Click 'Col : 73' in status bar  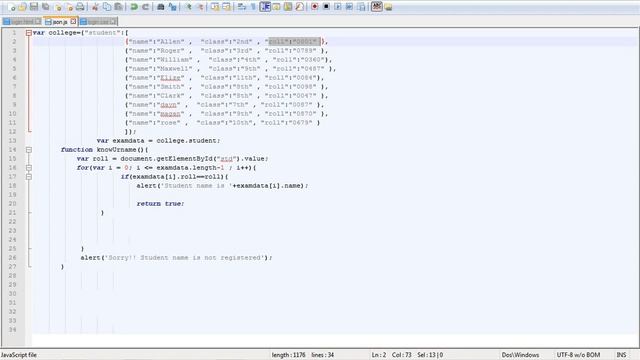click(402, 355)
